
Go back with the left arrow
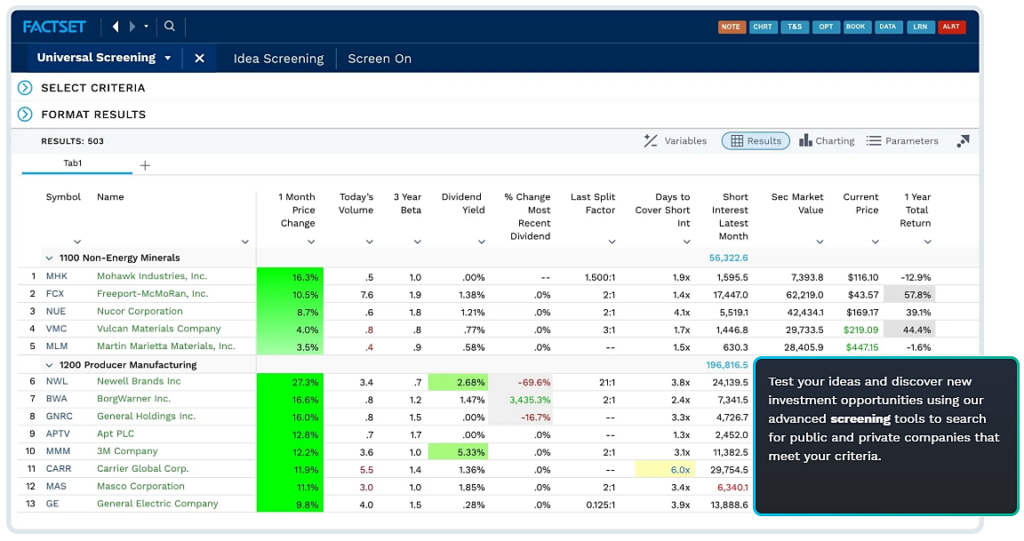116,27
